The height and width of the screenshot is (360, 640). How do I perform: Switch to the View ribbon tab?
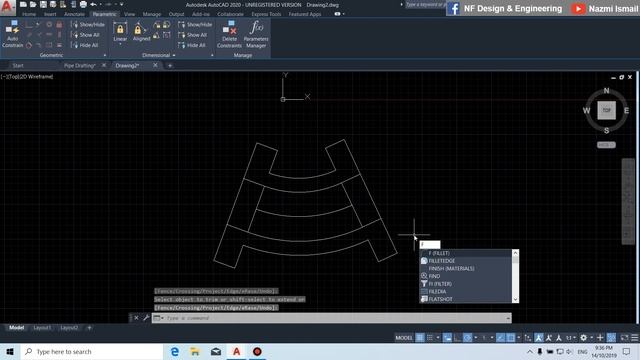[129, 14]
